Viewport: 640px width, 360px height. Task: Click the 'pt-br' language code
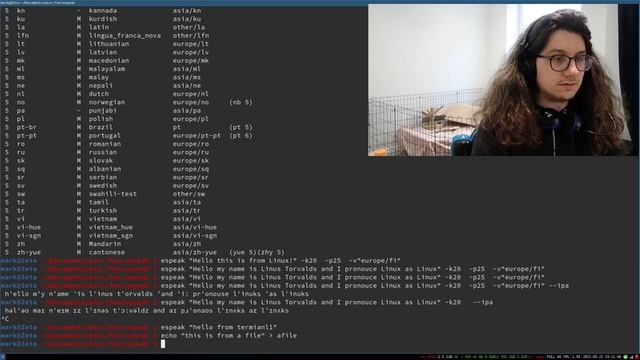click(27, 127)
